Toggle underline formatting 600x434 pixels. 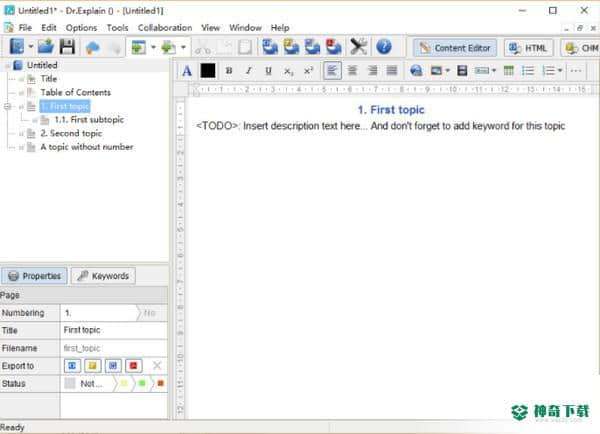click(268, 71)
